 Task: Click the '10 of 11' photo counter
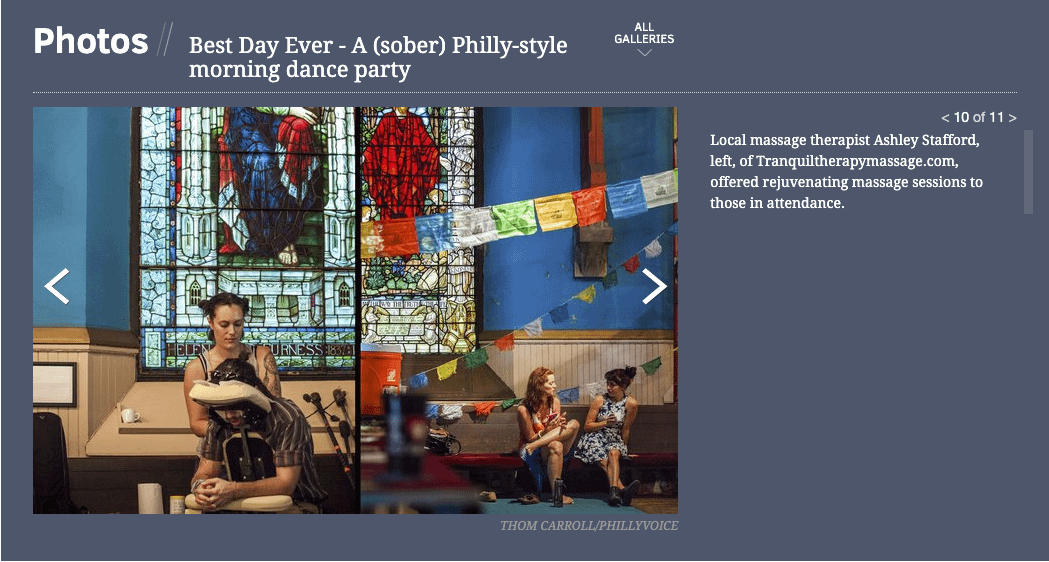[x=979, y=118]
